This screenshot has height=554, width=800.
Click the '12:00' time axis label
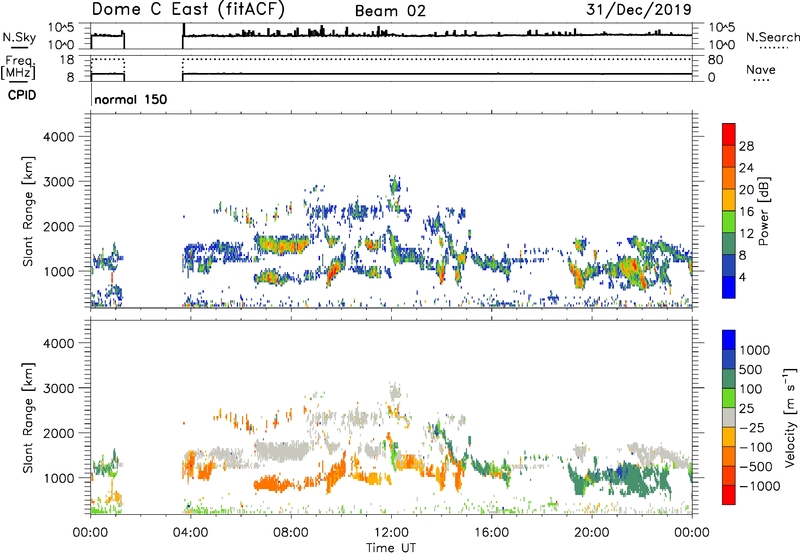(391, 533)
